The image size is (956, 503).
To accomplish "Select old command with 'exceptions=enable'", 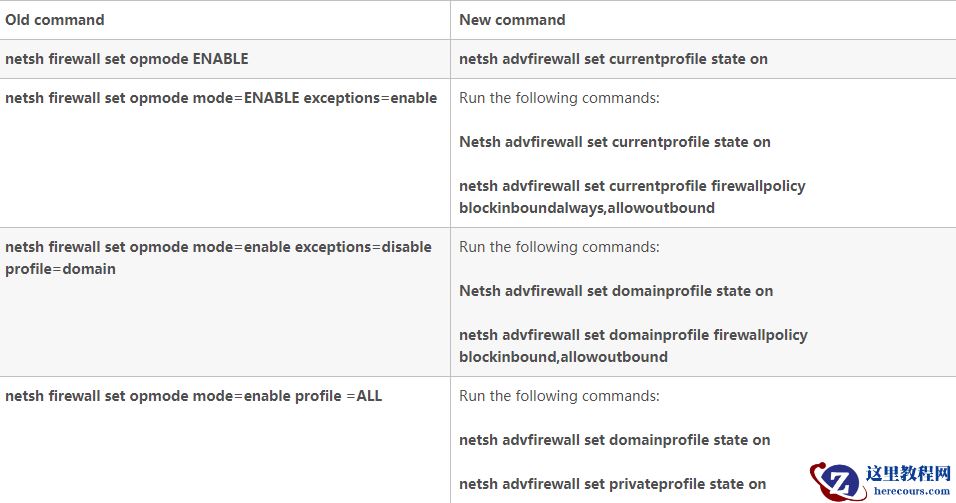I will click(221, 98).
